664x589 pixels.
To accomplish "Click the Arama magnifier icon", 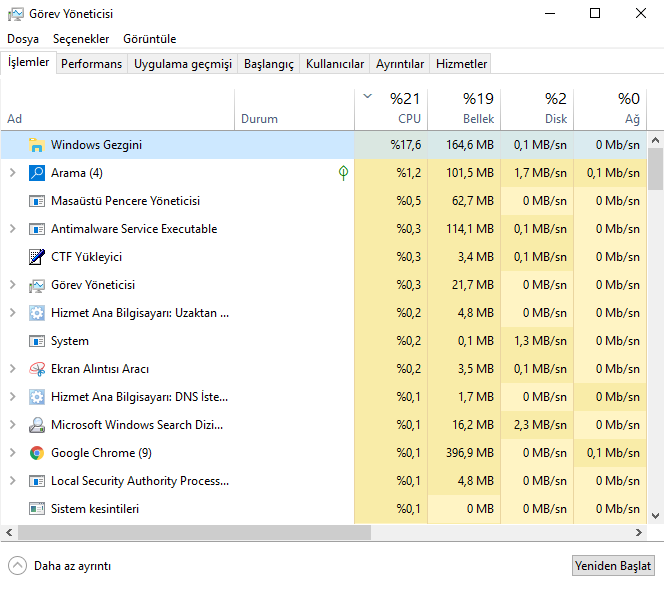I will point(37,173).
